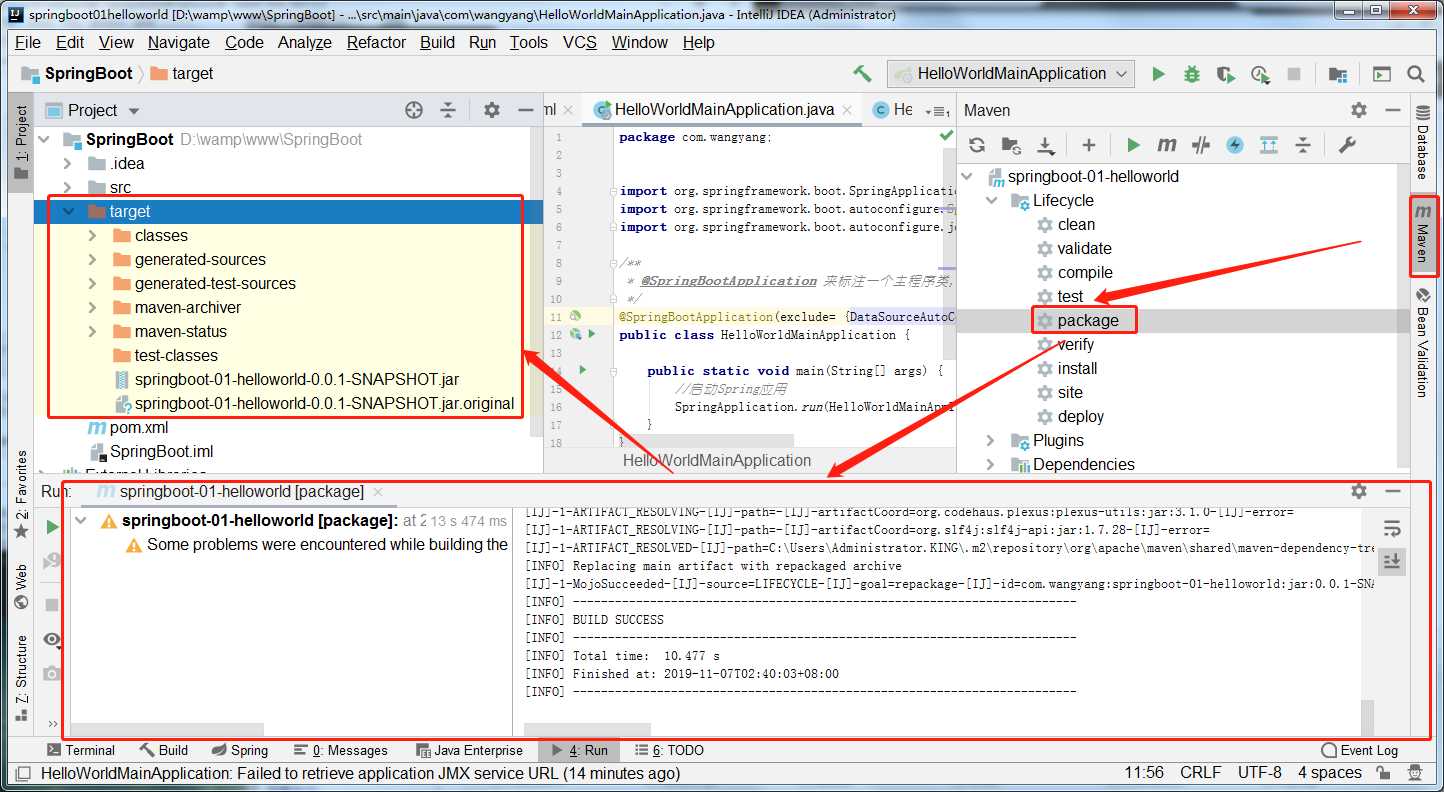
Task: Open the Refactor menu
Action: [376, 42]
